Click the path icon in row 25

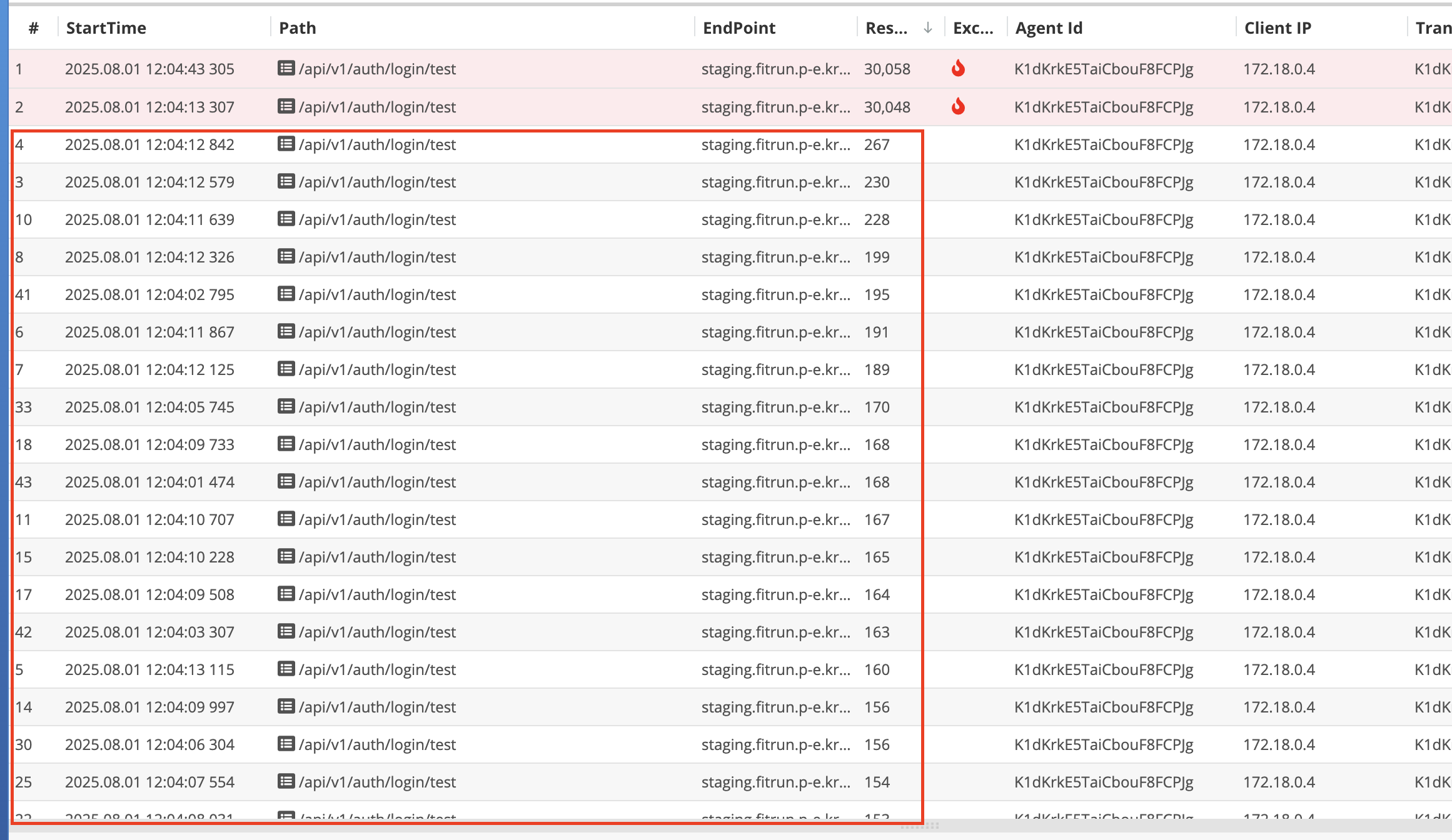286,781
